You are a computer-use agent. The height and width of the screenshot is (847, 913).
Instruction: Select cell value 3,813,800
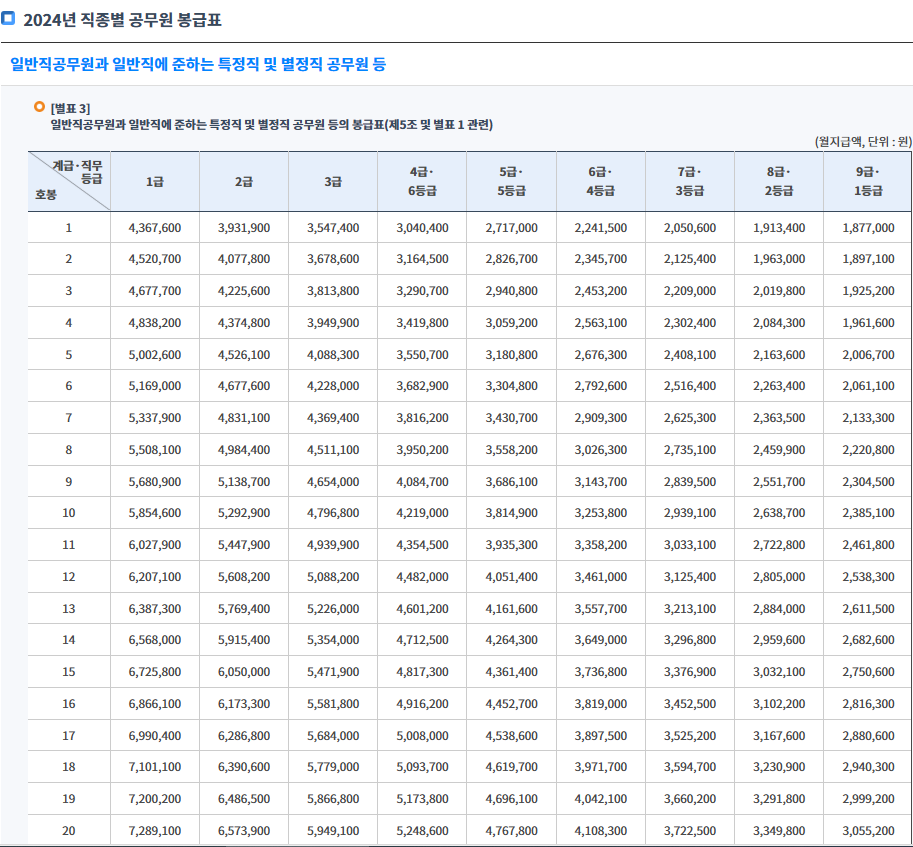coord(333,290)
